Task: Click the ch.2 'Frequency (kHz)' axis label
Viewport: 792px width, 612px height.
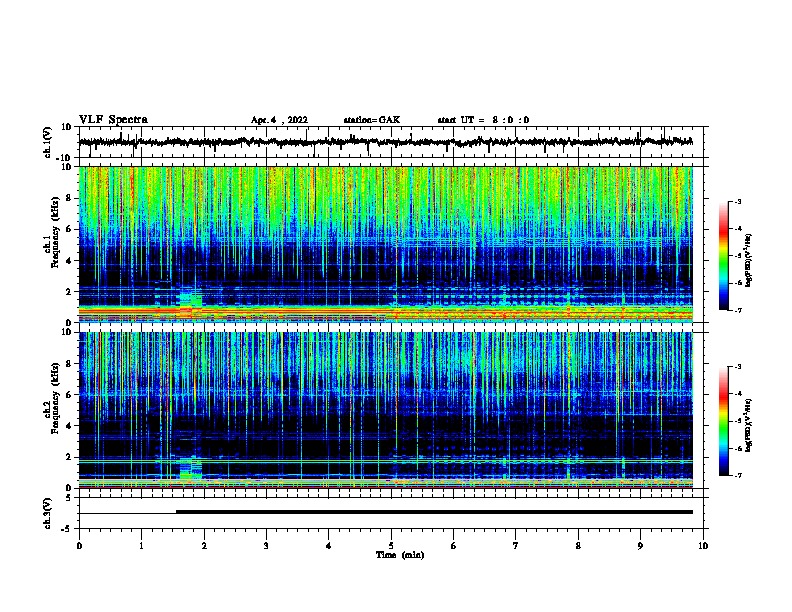Action: [55, 398]
